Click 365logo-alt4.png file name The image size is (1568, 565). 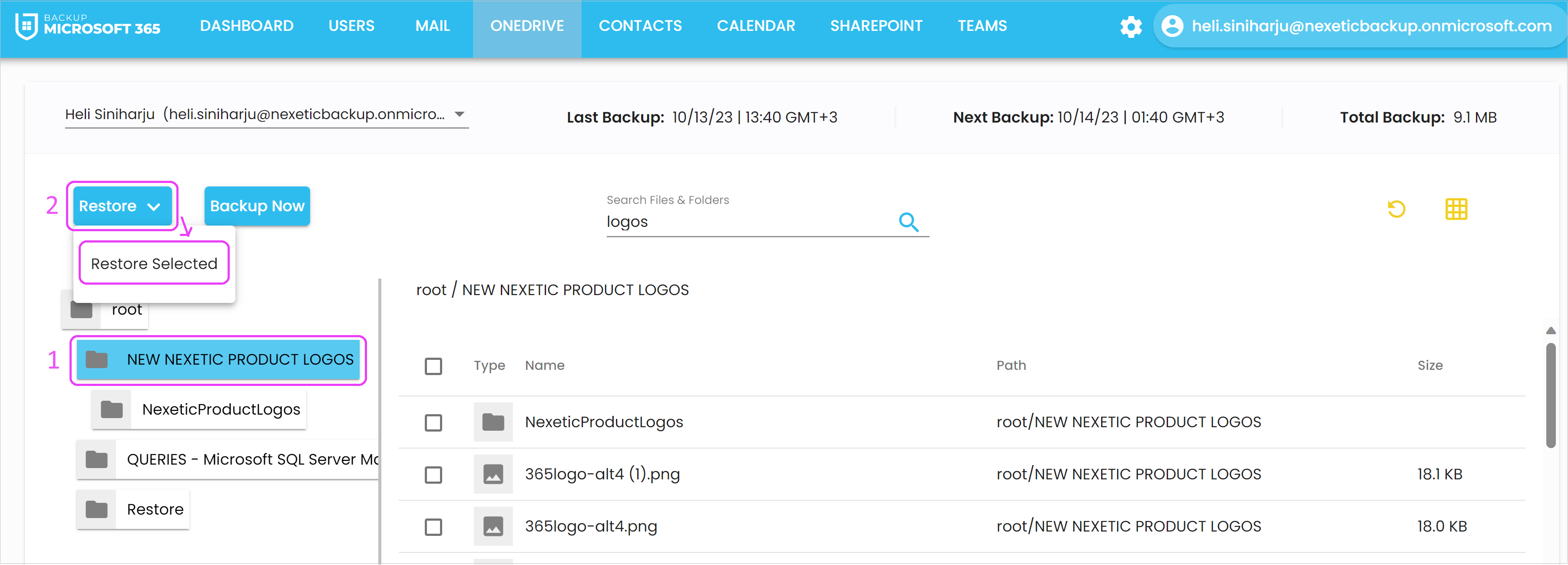[591, 527]
